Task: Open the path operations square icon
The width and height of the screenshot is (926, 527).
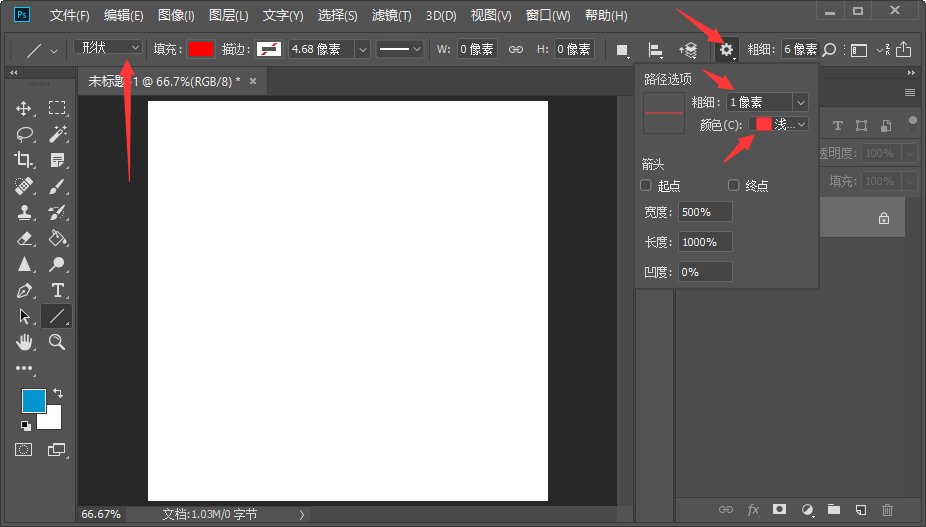Action: [622, 50]
